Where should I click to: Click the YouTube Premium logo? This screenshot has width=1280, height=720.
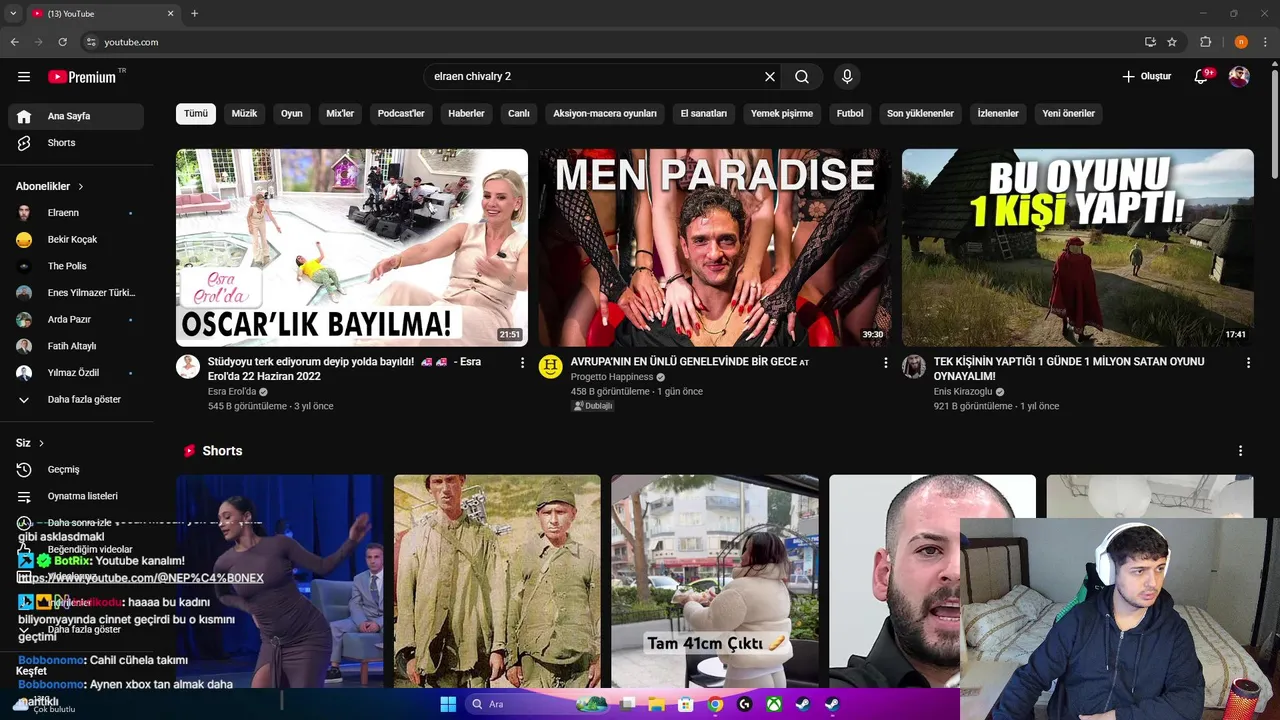(x=84, y=77)
